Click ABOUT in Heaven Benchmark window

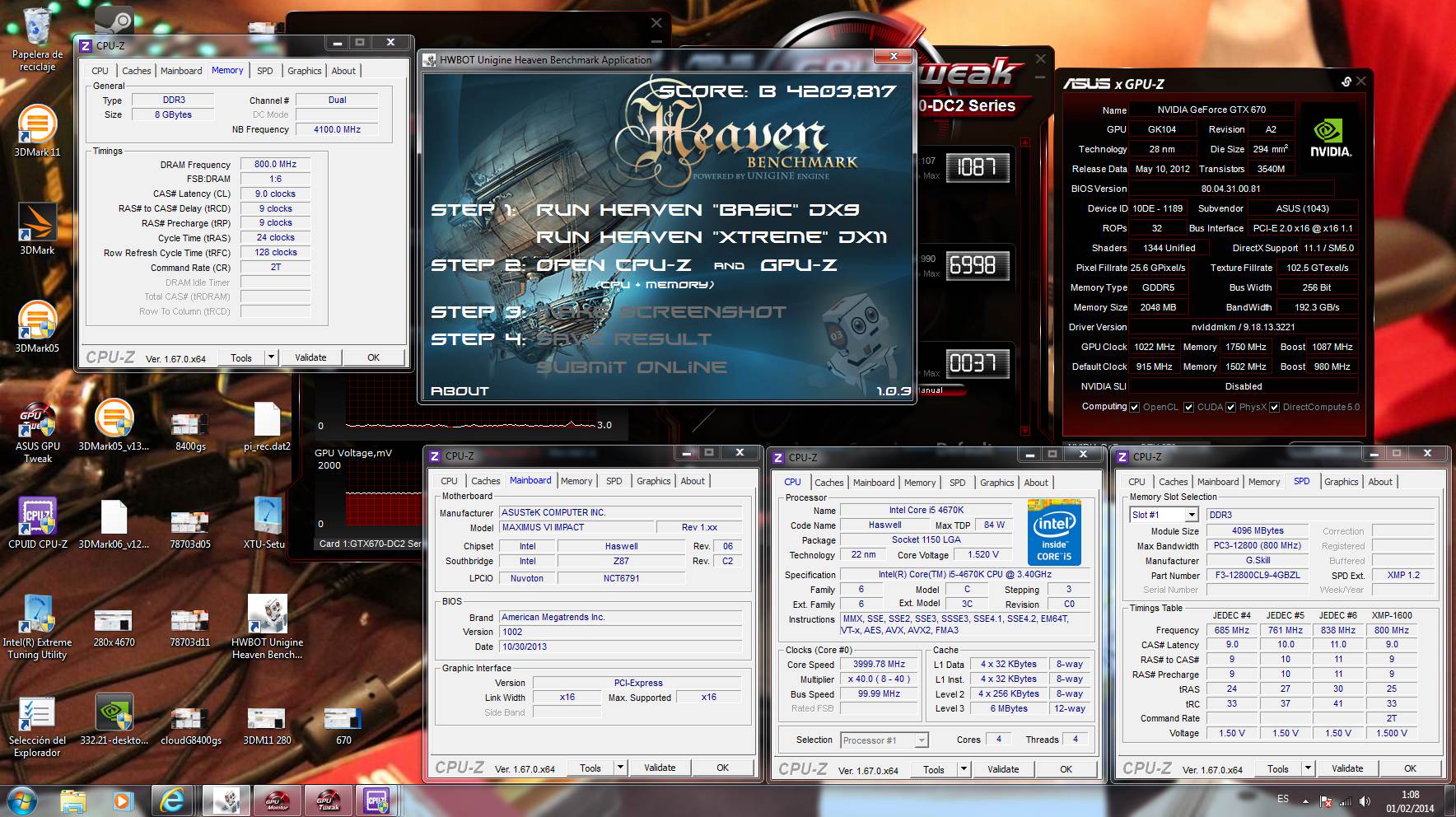pos(460,391)
